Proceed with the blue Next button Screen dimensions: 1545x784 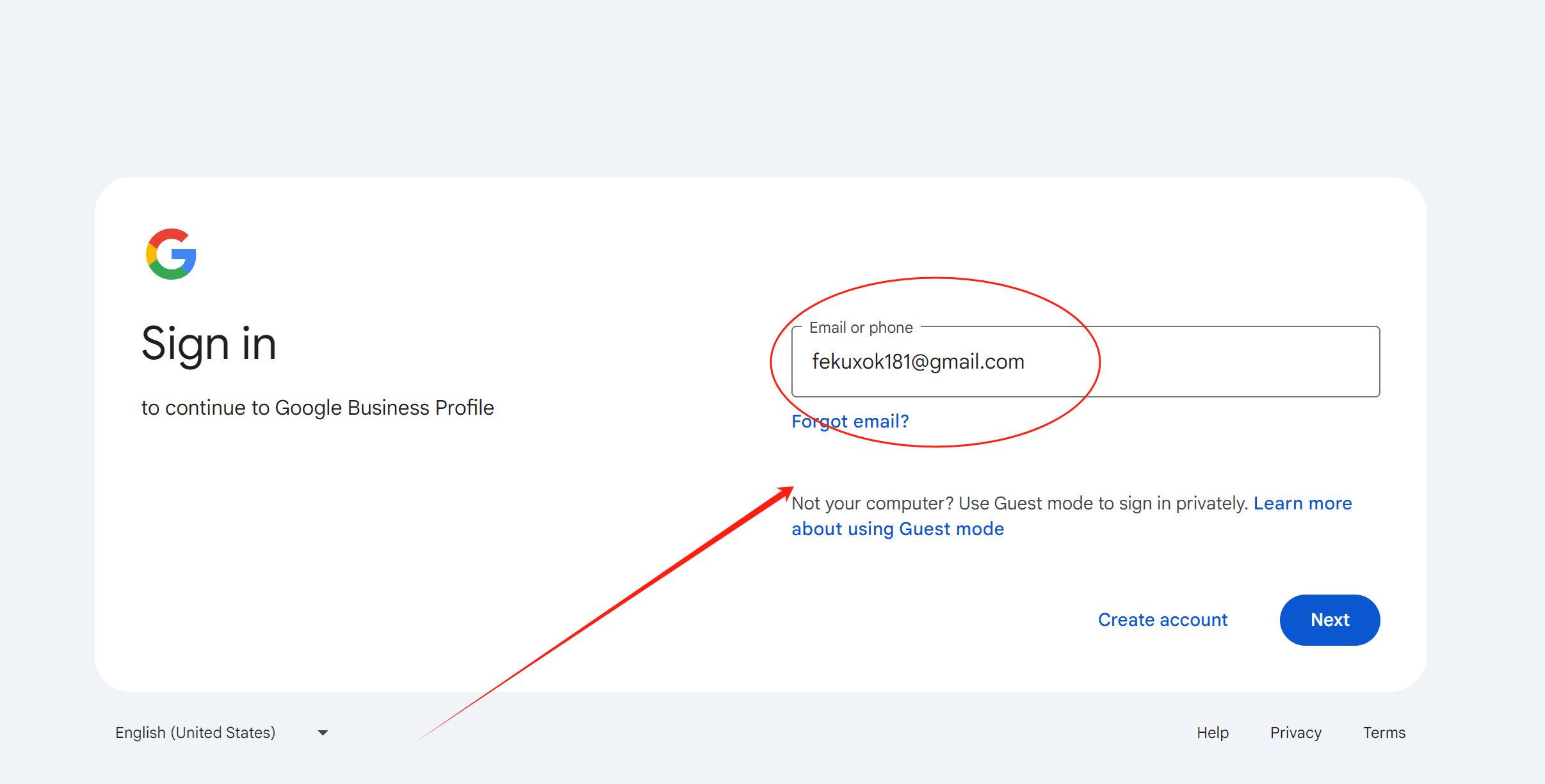(x=1329, y=620)
